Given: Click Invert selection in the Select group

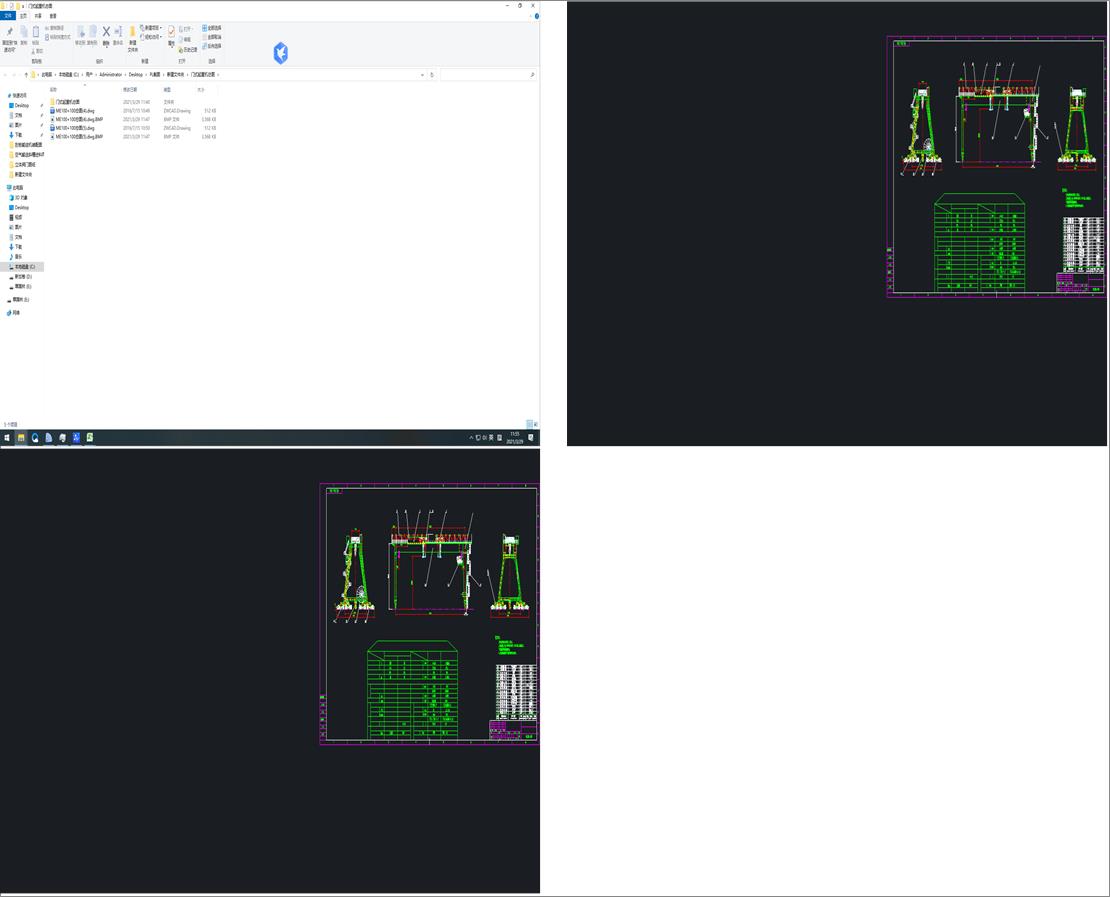Looking at the screenshot, I should [x=212, y=46].
